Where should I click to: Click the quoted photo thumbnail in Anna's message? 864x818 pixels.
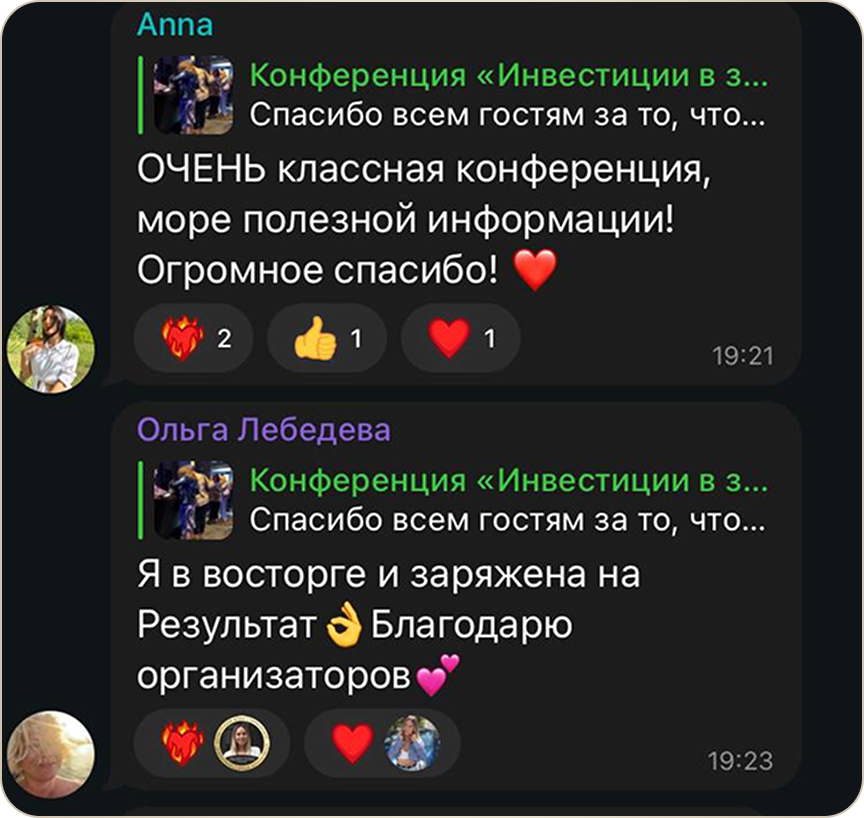193,95
